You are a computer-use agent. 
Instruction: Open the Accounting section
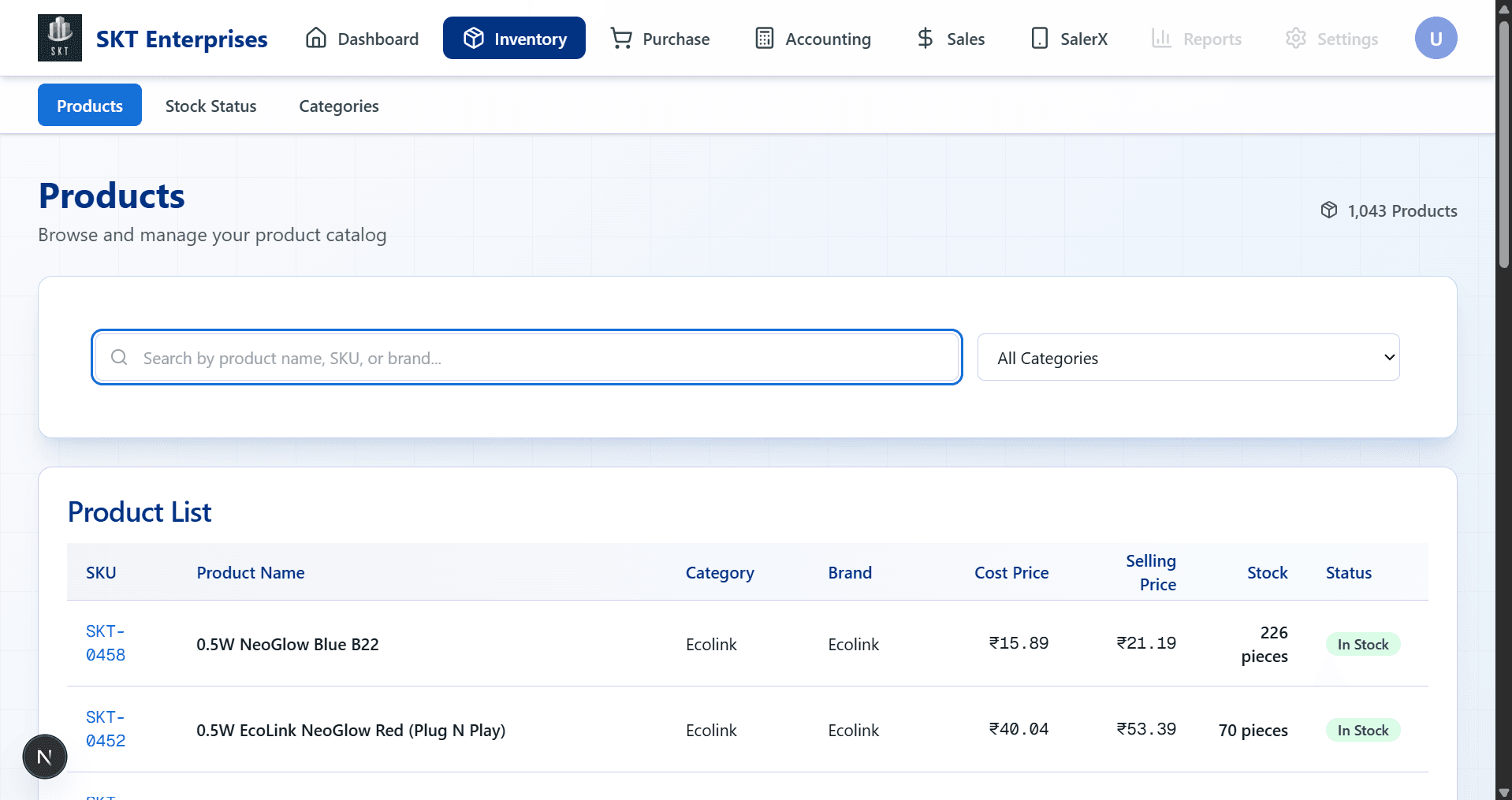click(x=813, y=38)
